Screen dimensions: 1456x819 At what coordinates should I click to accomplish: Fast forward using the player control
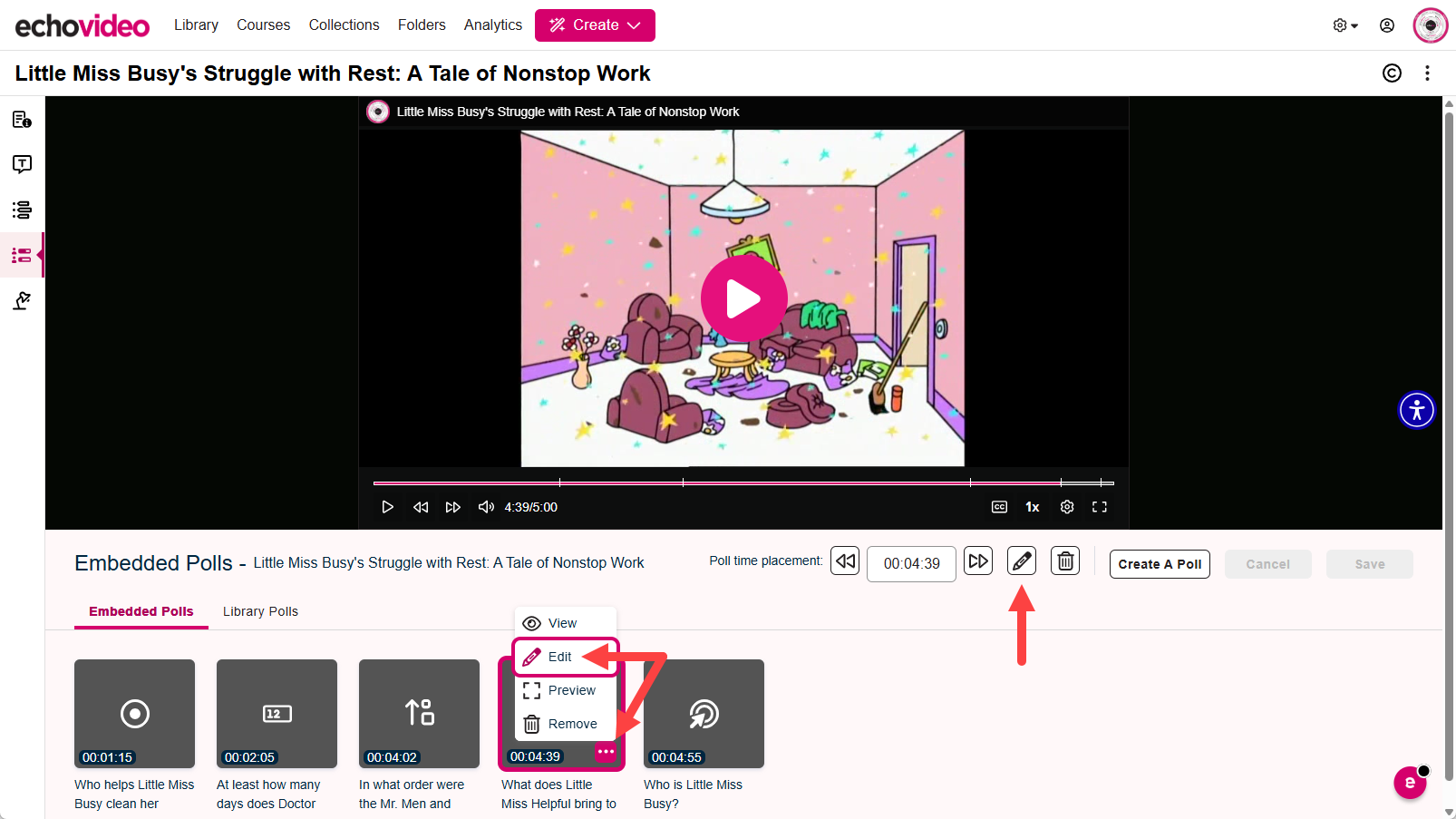coord(453,507)
